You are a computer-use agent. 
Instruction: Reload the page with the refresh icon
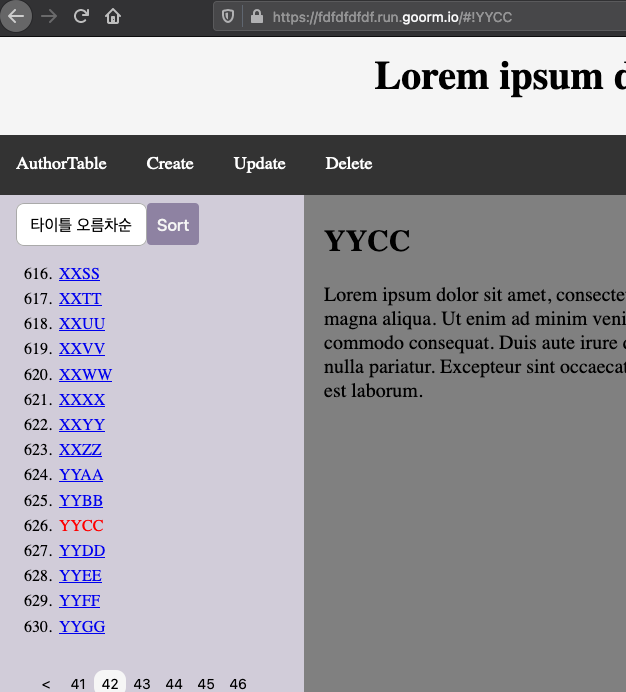tap(81, 17)
